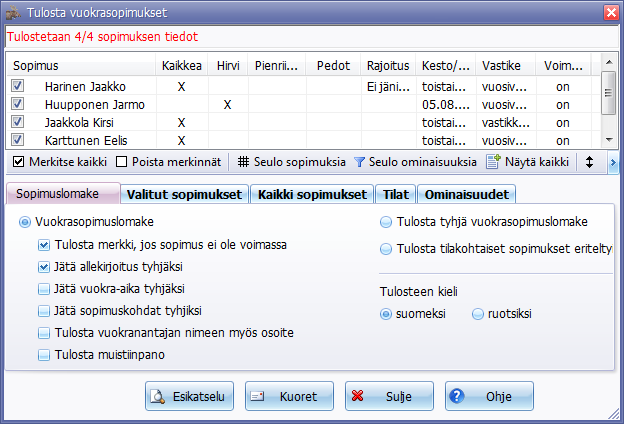624x424 pixels.
Task: Open the Kaikki sopimukset tab
Action: pos(312,194)
